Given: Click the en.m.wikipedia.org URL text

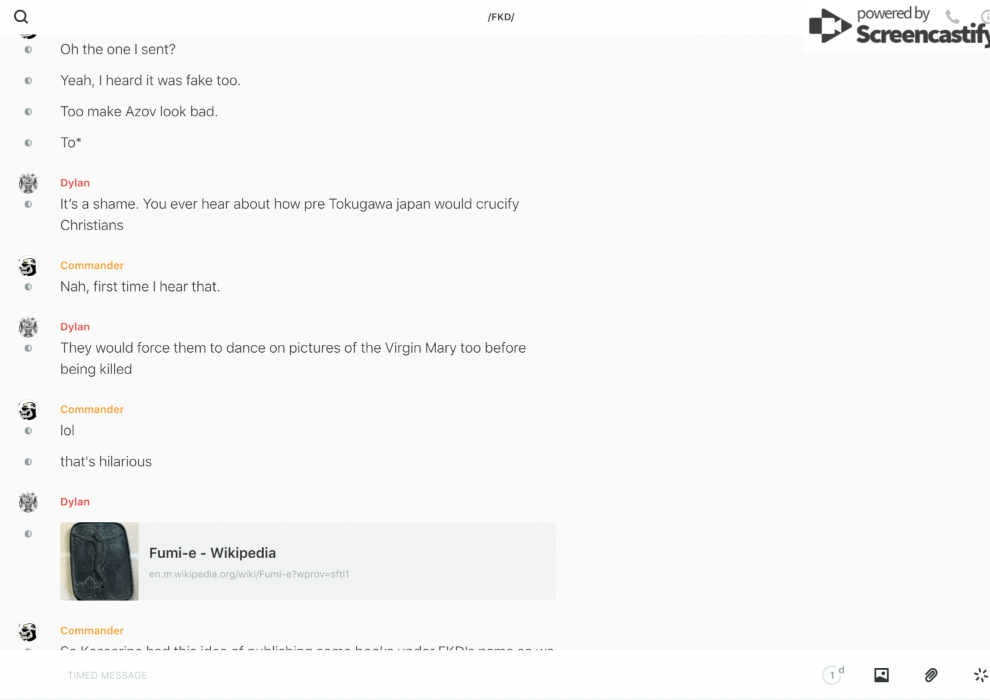Looking at the screenshot, I should [x=249, y=574].
